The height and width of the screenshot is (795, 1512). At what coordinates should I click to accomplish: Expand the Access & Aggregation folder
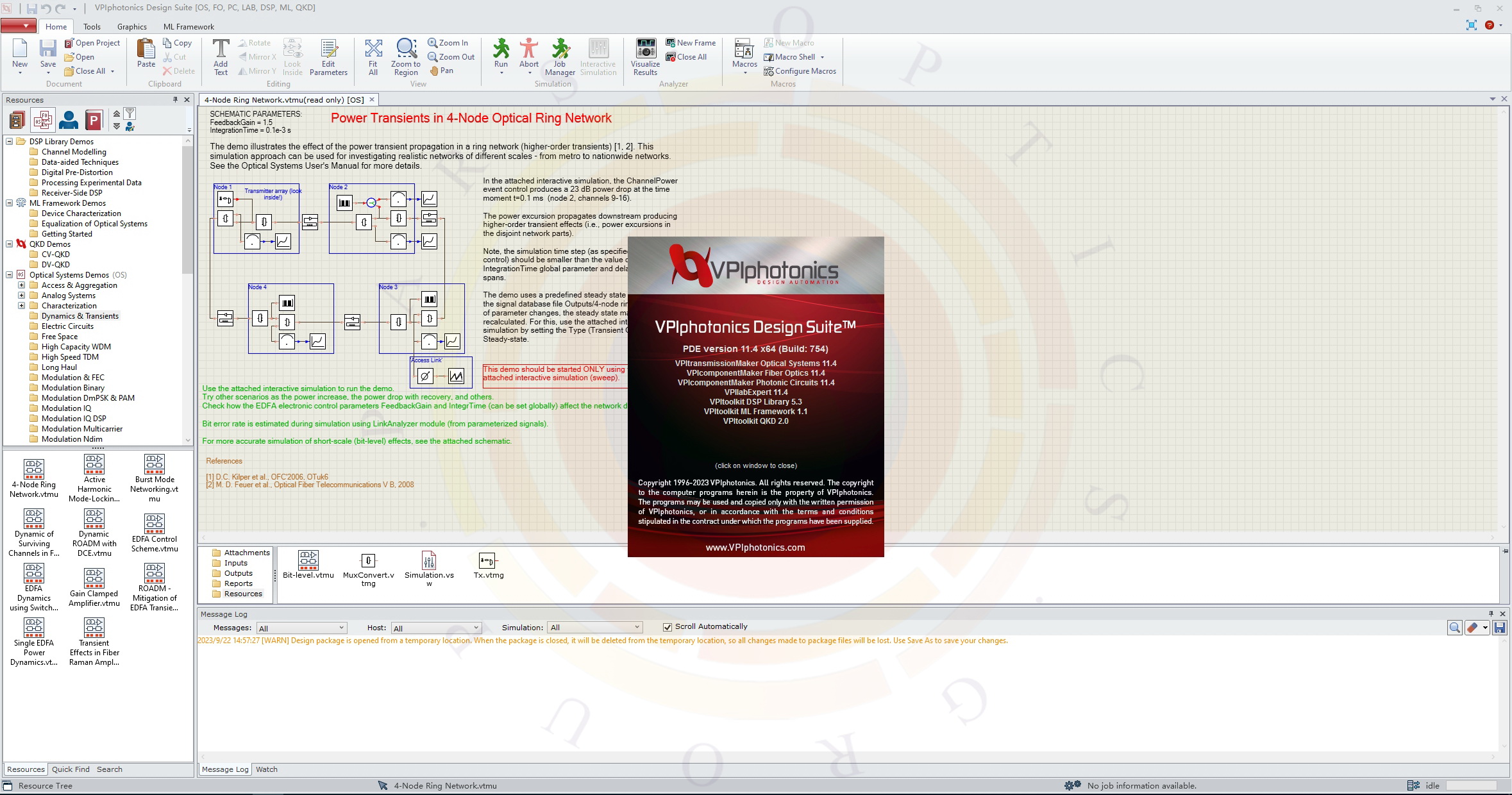[x=21, y=285]
